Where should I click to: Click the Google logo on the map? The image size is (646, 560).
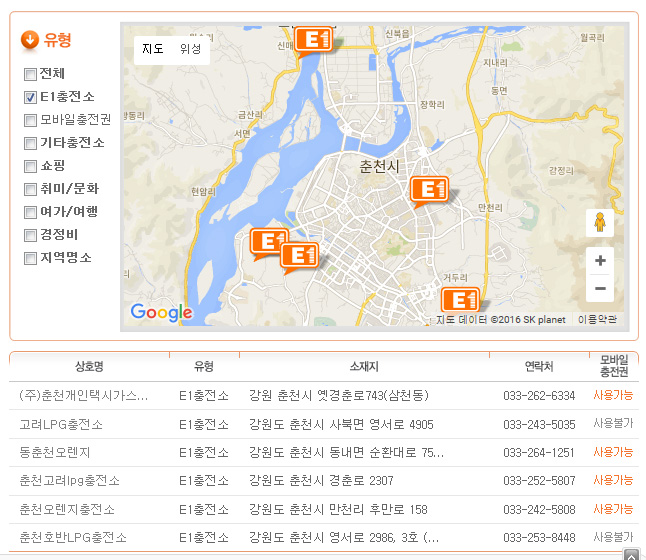[x=161, y=312]
